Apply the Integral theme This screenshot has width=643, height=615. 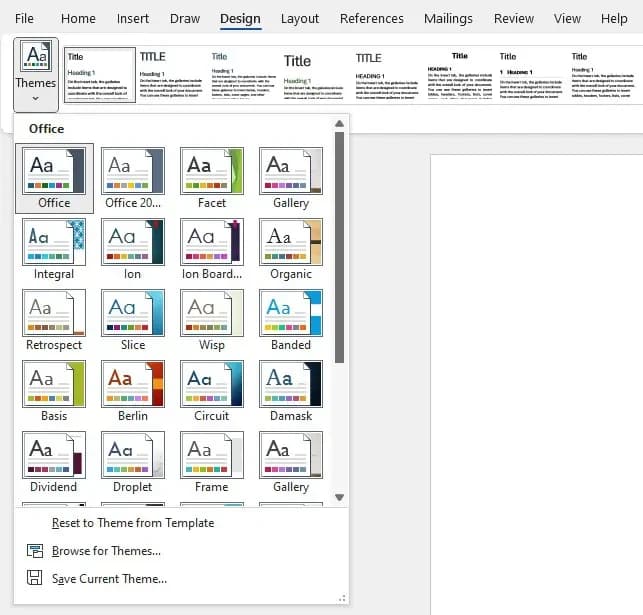(54, 249)
